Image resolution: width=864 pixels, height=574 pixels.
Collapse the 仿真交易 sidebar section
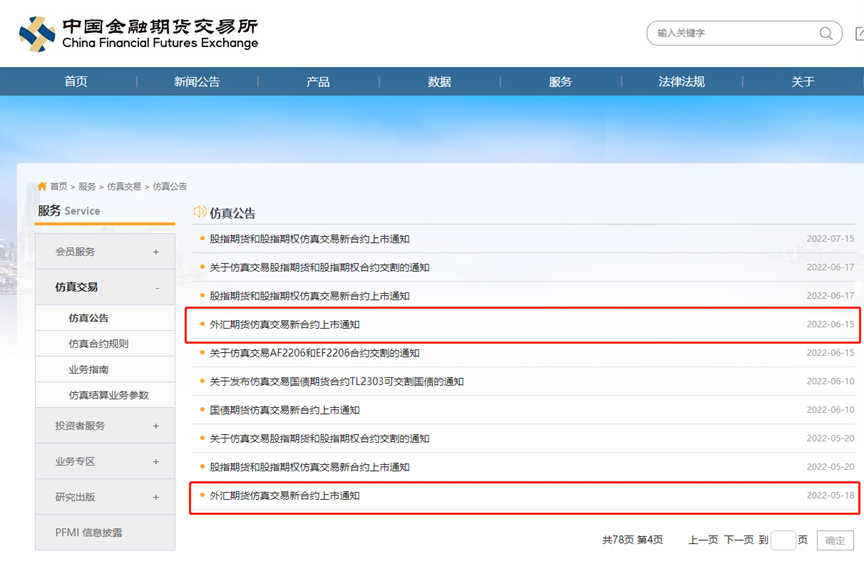(156, 288)
